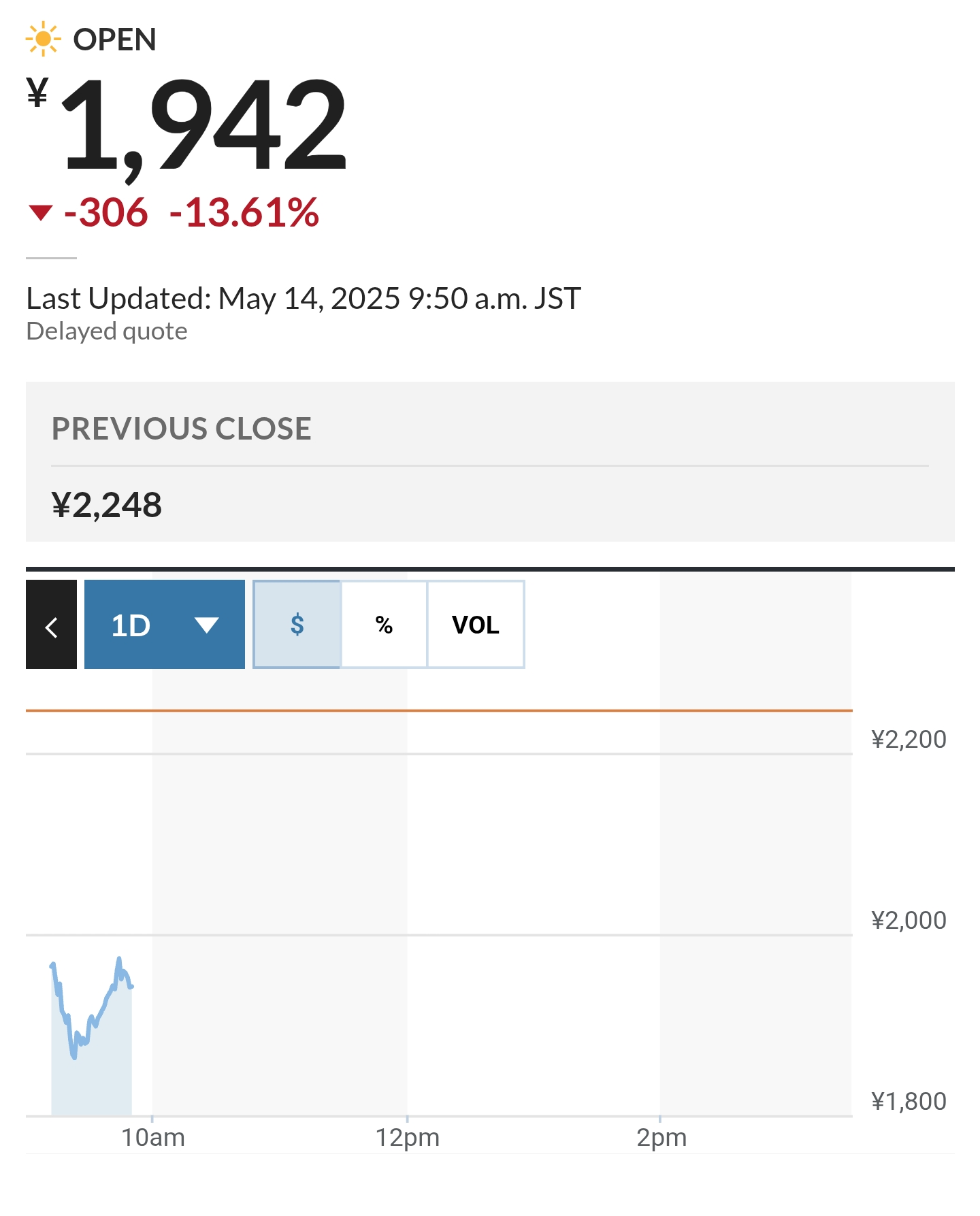Click the sun market-open icon
This screenshot has width=980, height=1216.
point(43,39)
